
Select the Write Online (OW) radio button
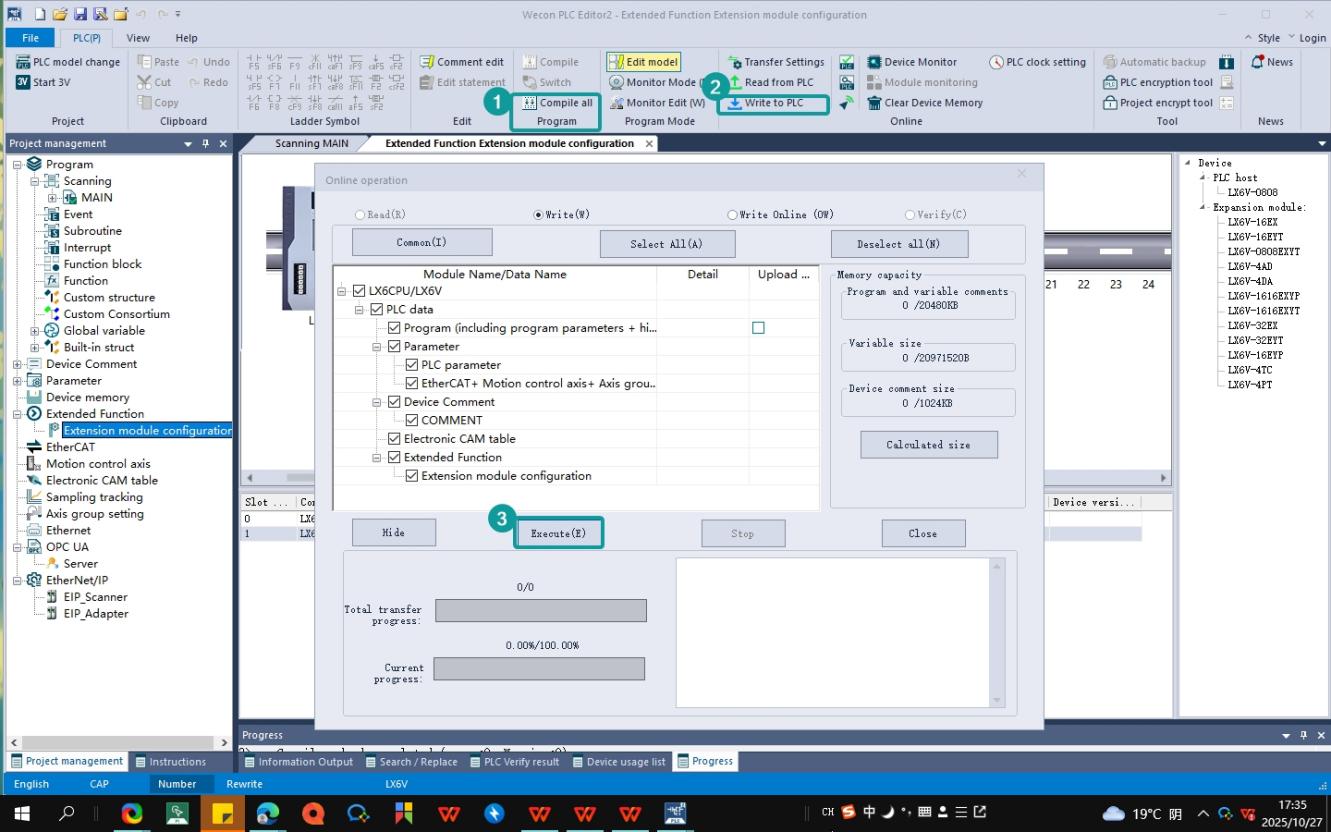(732, 215)
